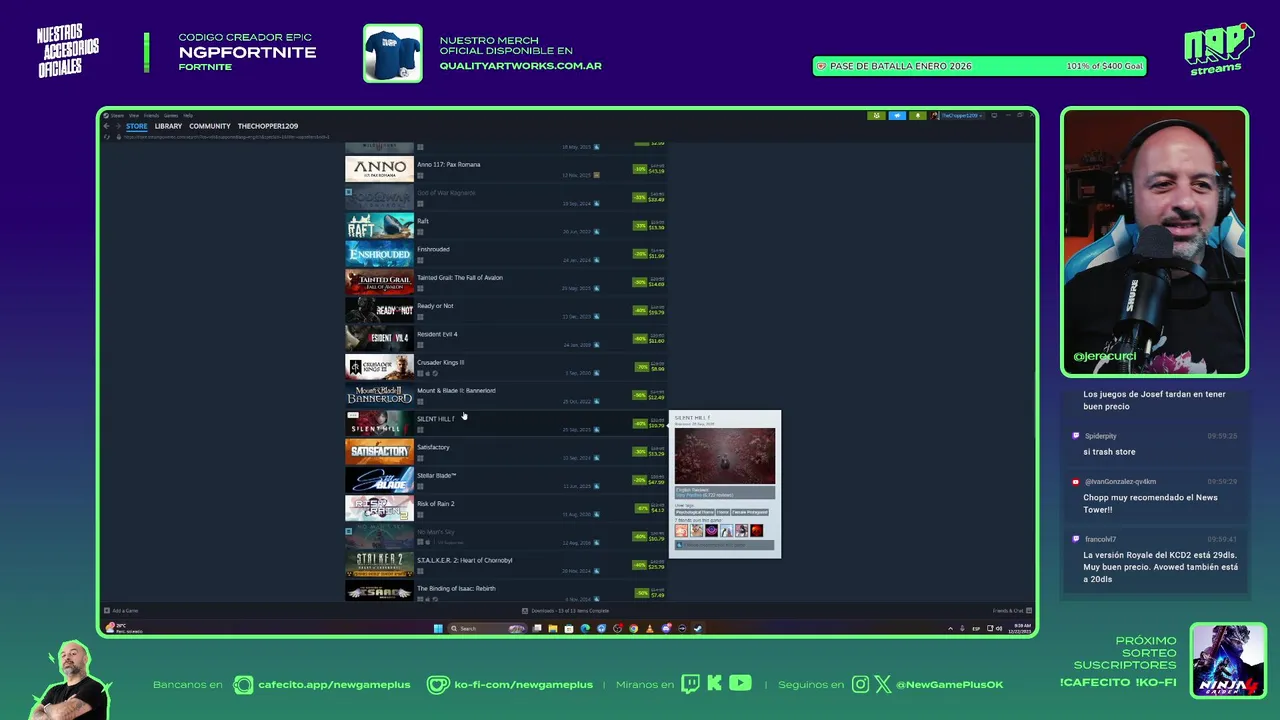Click the last red friend avatar in popup
This screenshot has width=1280, height=720.
[756, 530]
